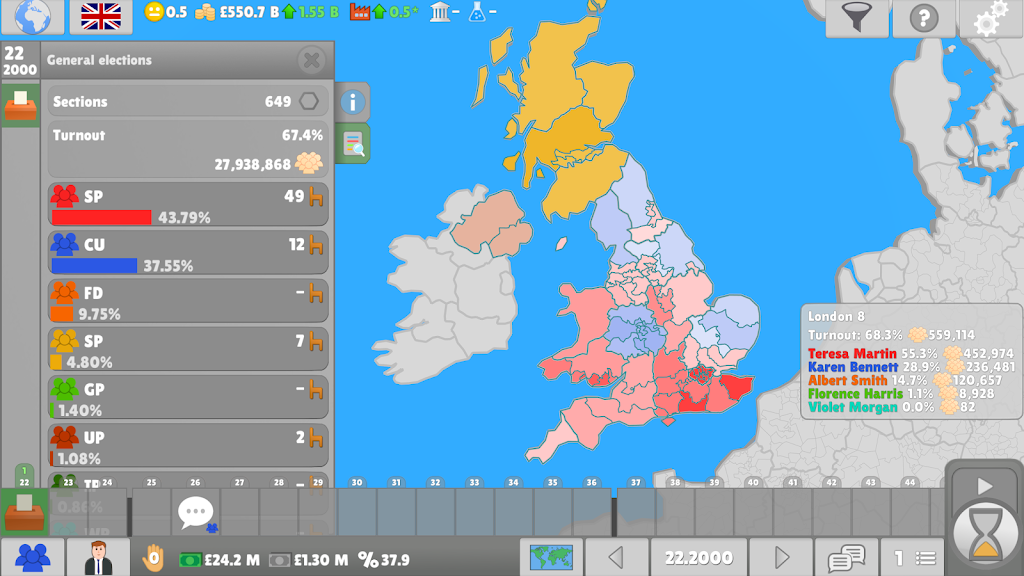Open the election results magnifier panel
1024x576 pixels.
(x=352, y=143)
